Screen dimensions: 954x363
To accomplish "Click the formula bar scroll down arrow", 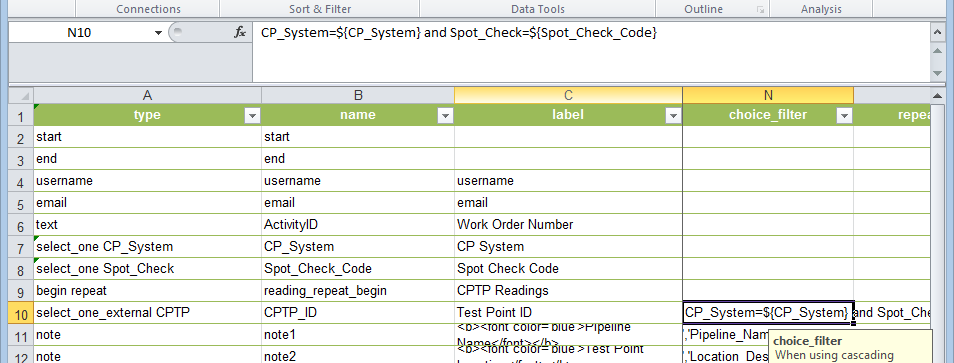I will [938, 73].
